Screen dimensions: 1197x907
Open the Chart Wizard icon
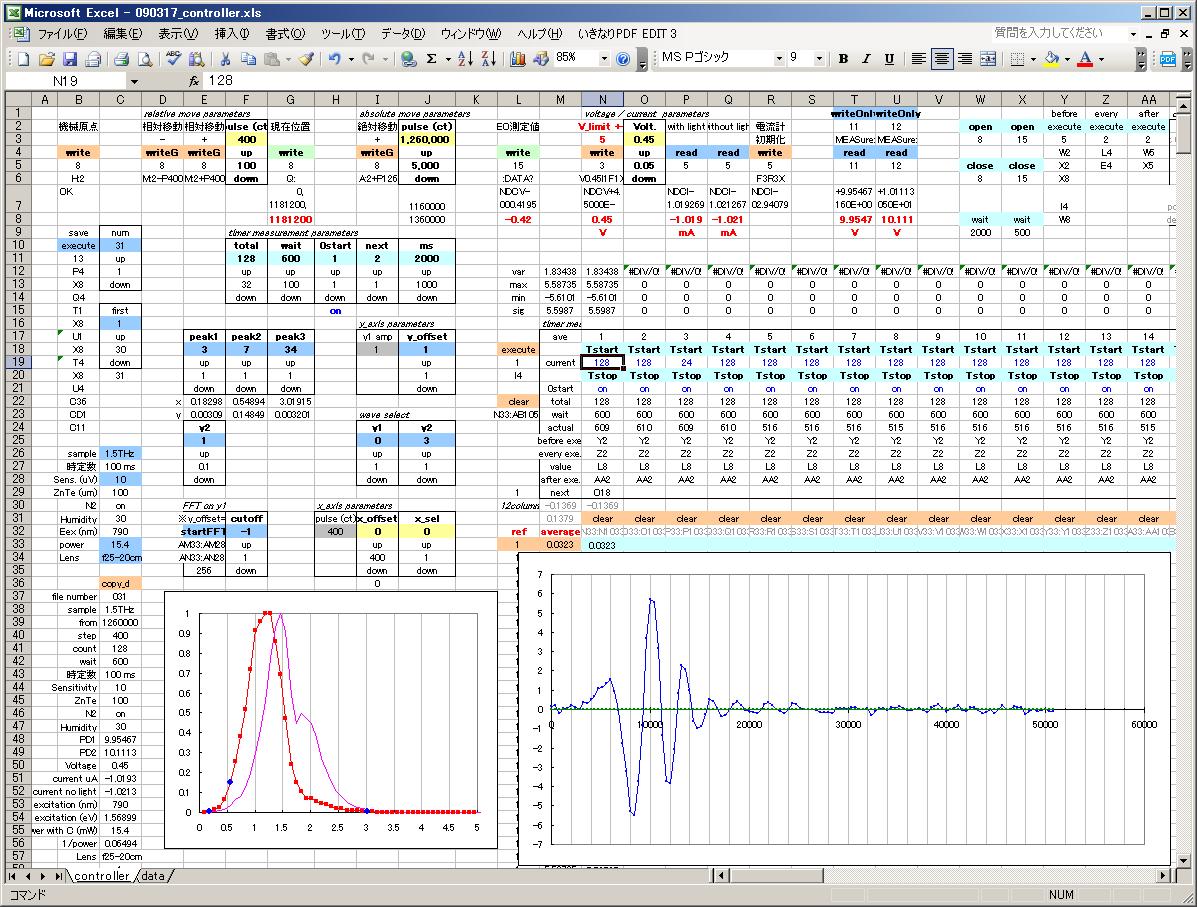click(517, 59)
